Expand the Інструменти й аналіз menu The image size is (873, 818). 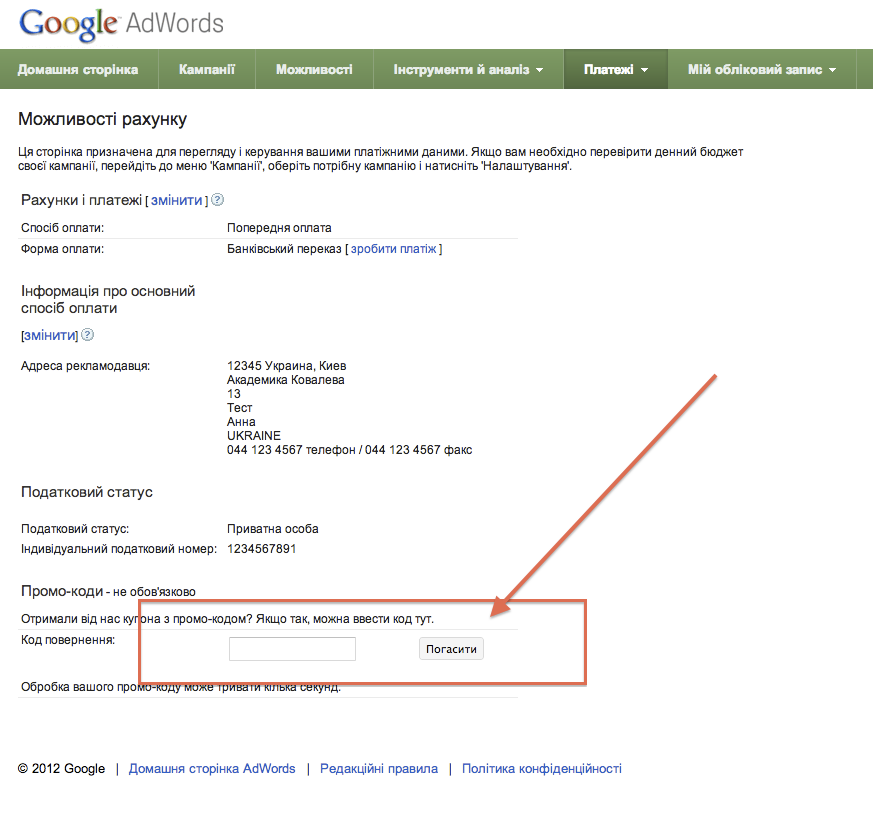click(468, 70)
